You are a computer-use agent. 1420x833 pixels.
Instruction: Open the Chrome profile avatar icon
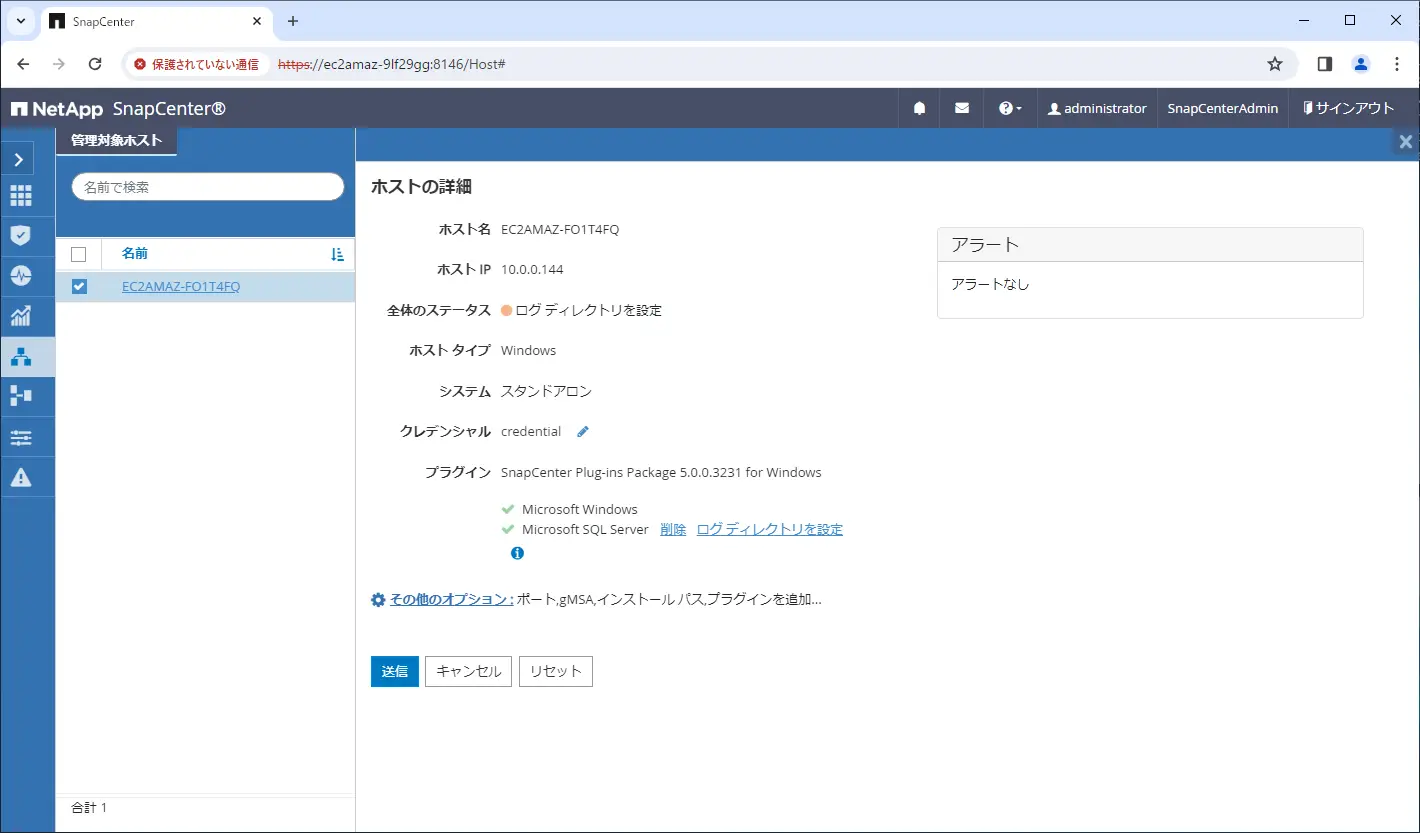pyautogui.click(x=1361, y=64)
